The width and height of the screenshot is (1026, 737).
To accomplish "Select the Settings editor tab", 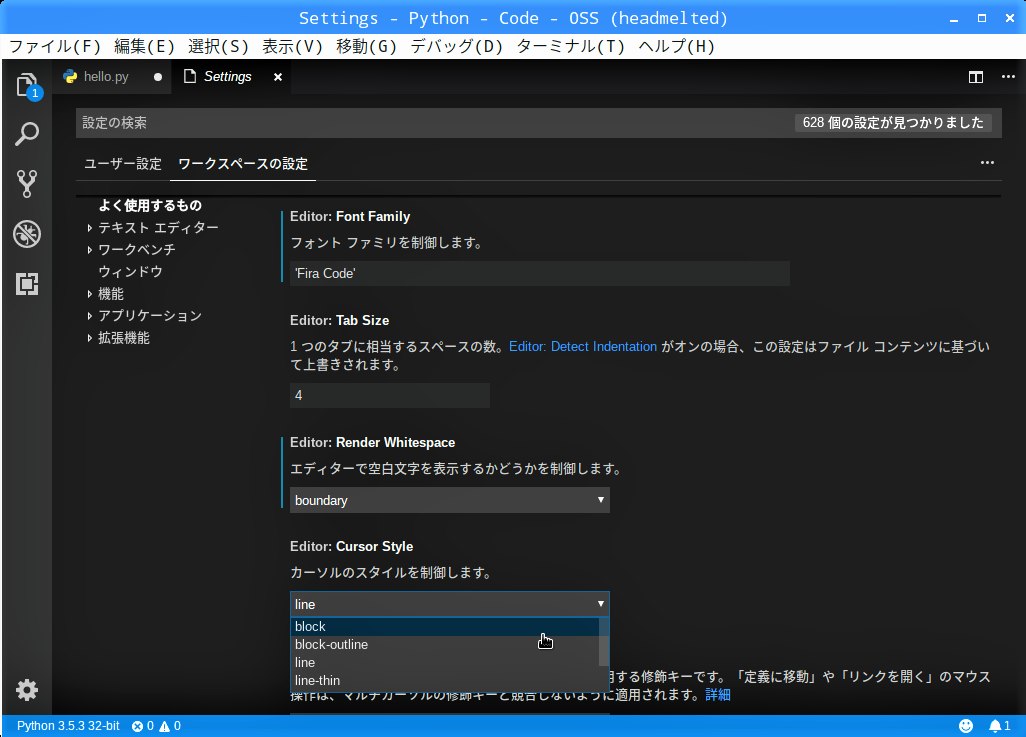I will coord(227,77).
